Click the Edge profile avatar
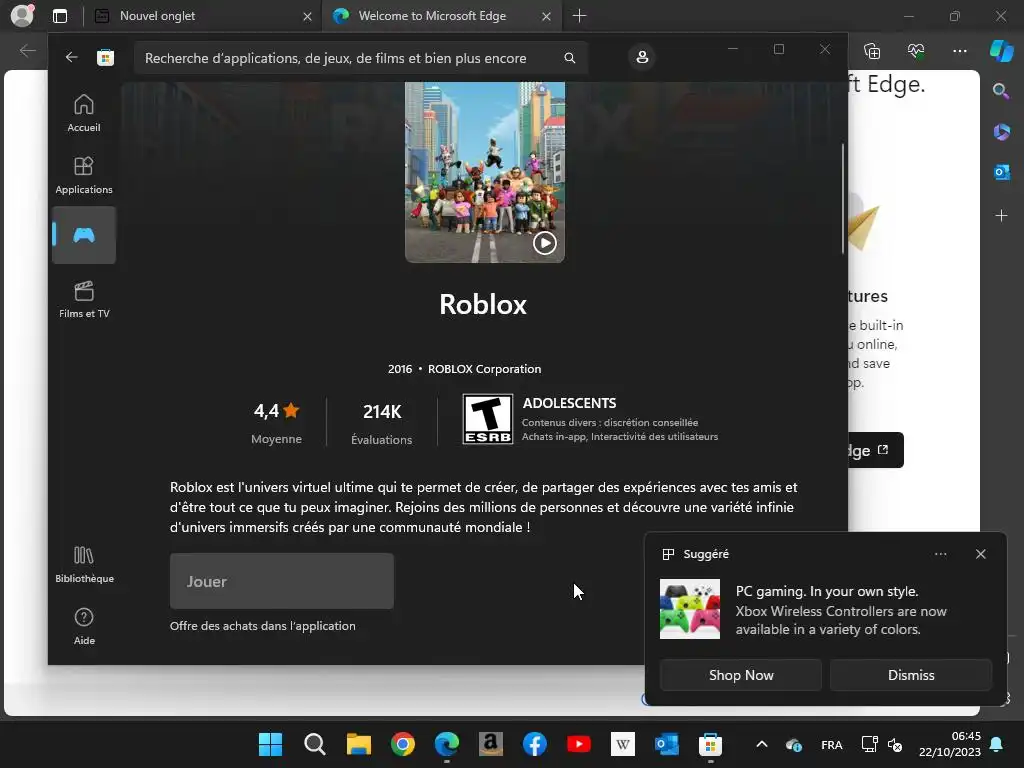The height and width of the screenshot is (768, 1024). pos(22,15)
